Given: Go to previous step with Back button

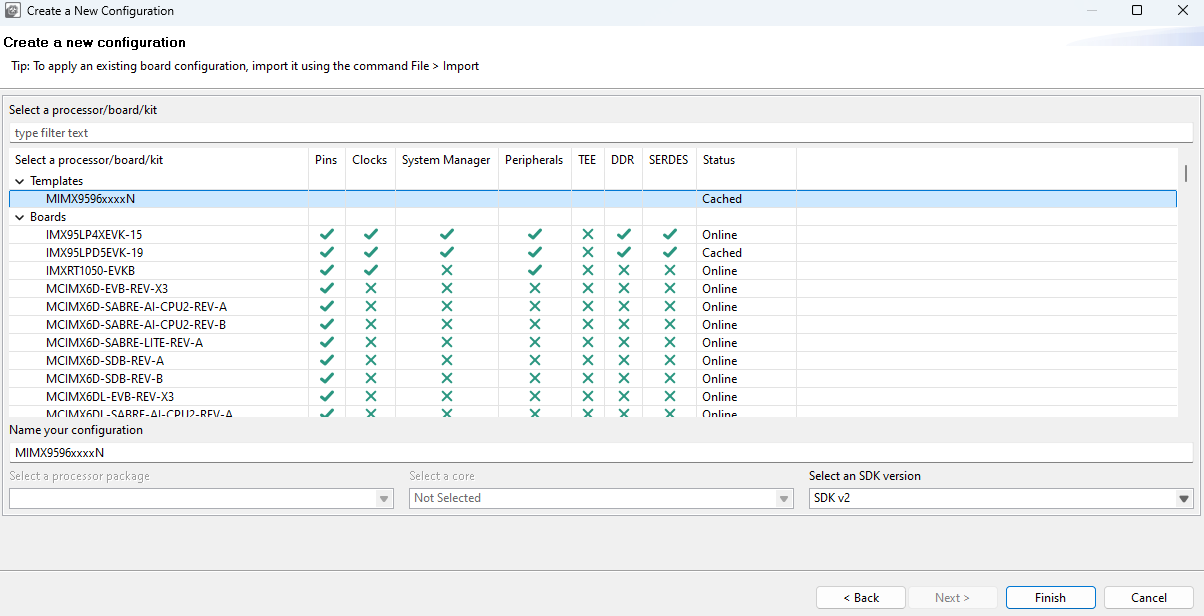Looking at the screenshot, I should (861, 598).
